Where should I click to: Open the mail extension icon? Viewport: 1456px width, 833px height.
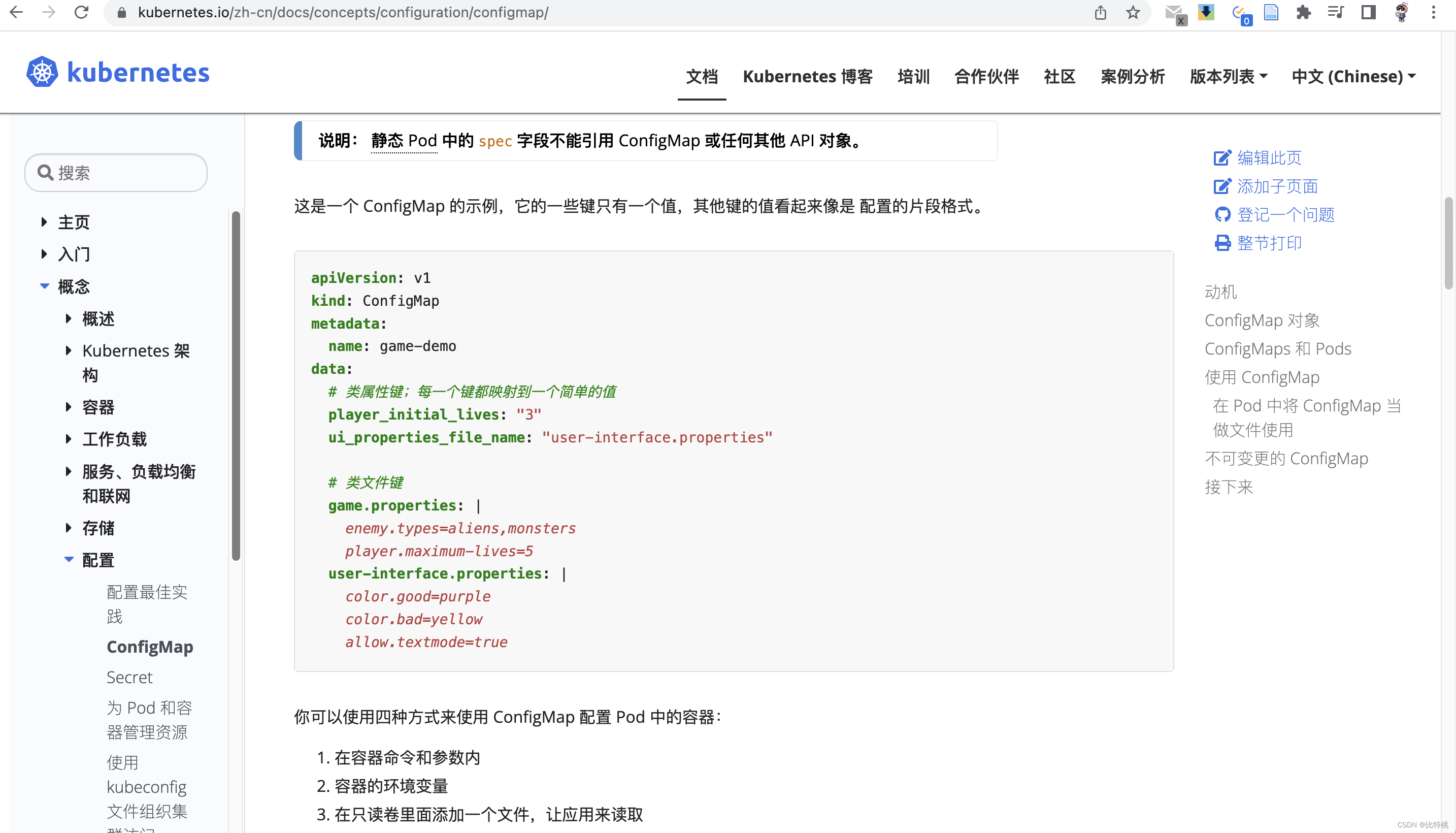point(1175,14)
